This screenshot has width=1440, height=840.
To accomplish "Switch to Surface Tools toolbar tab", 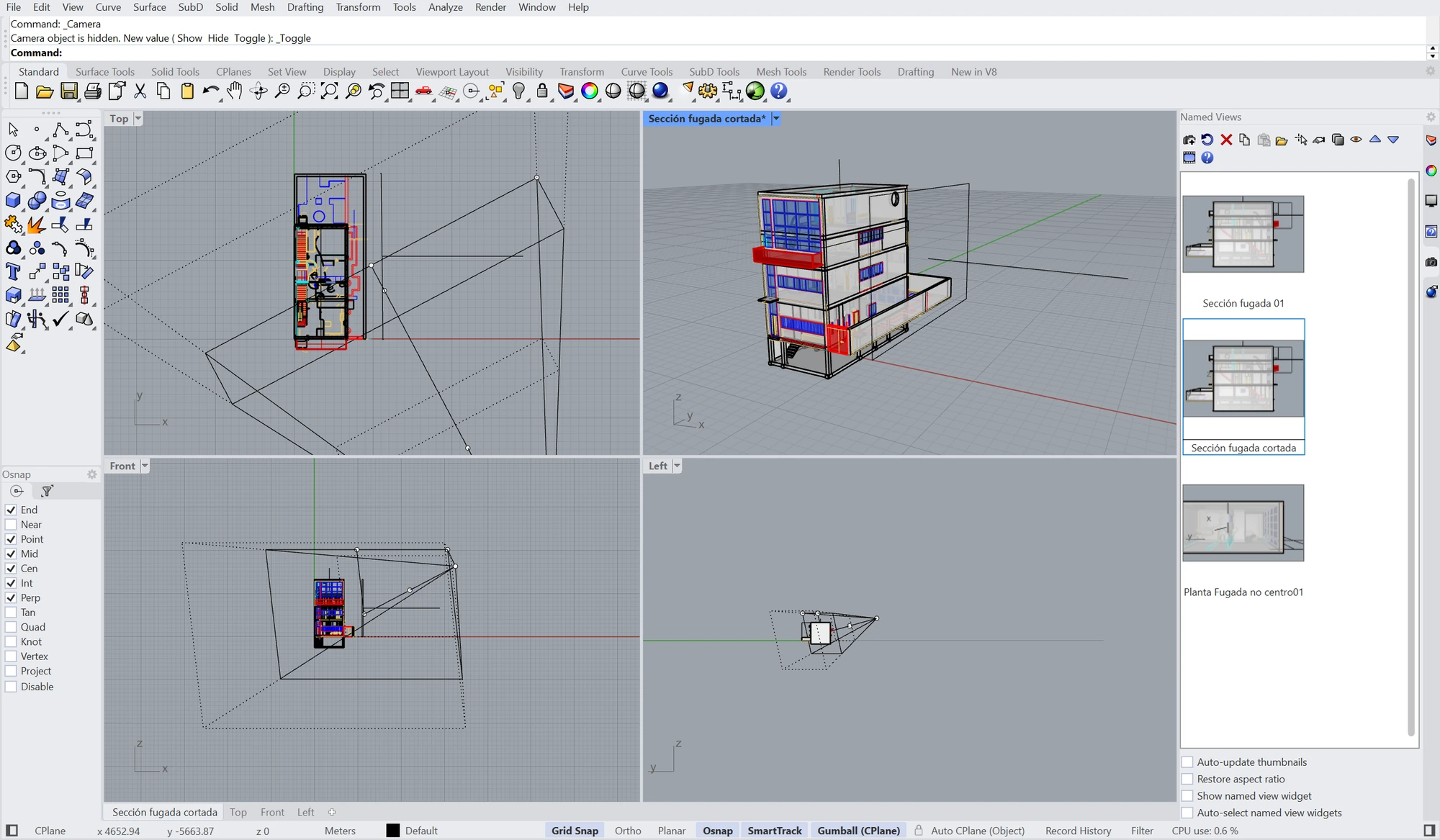I will [105, 72].
